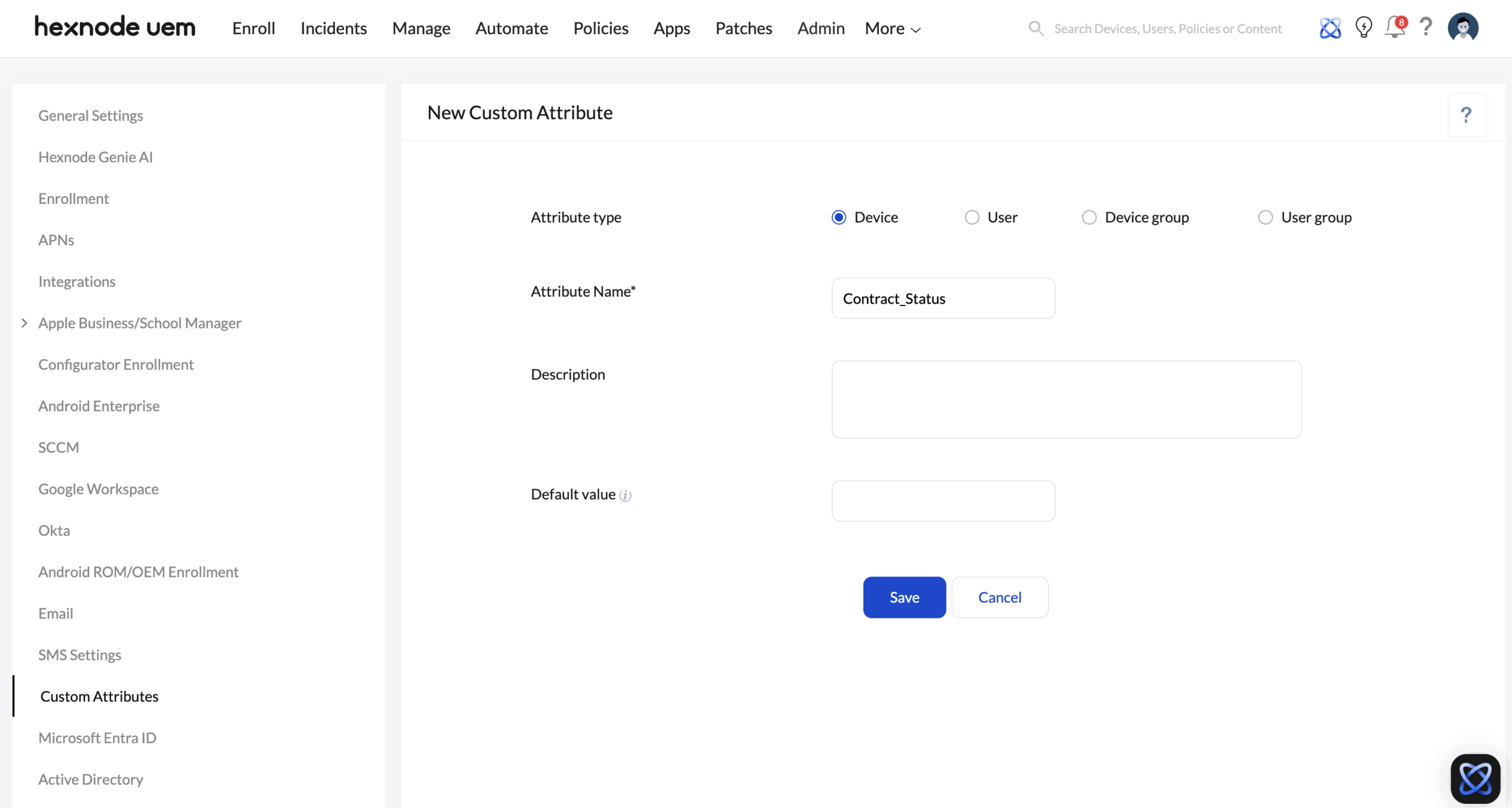Open Microsoft Entra ID settings
The image size is (1512, 808).
tap(97, 738)
